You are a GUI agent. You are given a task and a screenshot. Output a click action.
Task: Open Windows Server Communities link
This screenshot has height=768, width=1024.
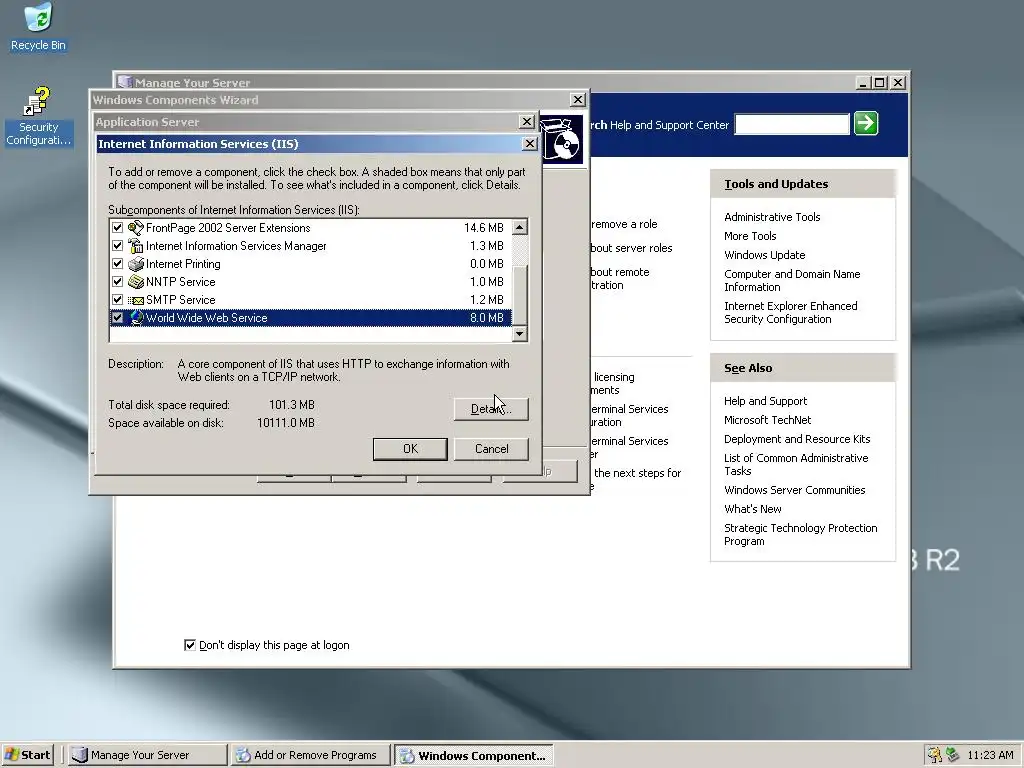point(794,490)
